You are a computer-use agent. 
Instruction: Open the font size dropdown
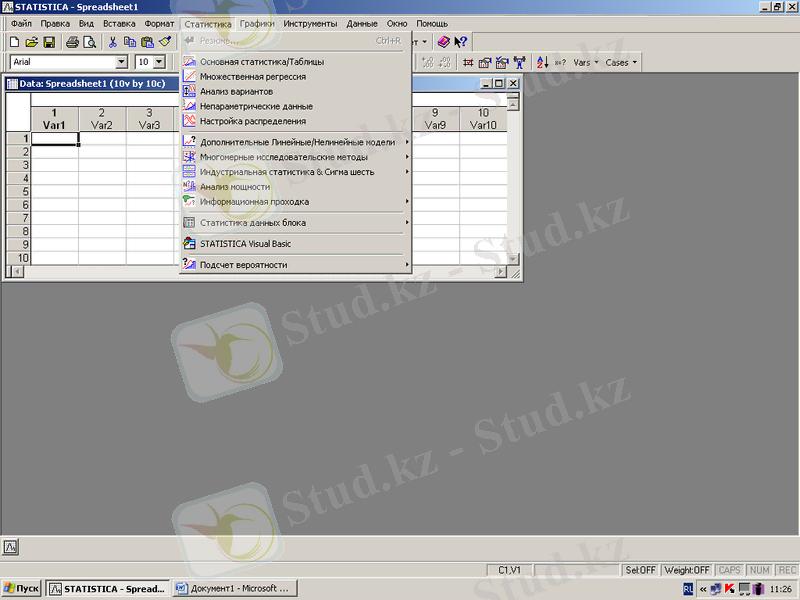click(158, 62)
